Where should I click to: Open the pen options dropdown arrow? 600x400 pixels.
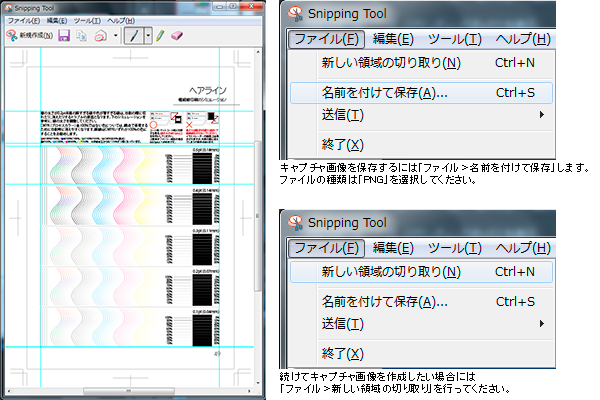tap(148, 36)
